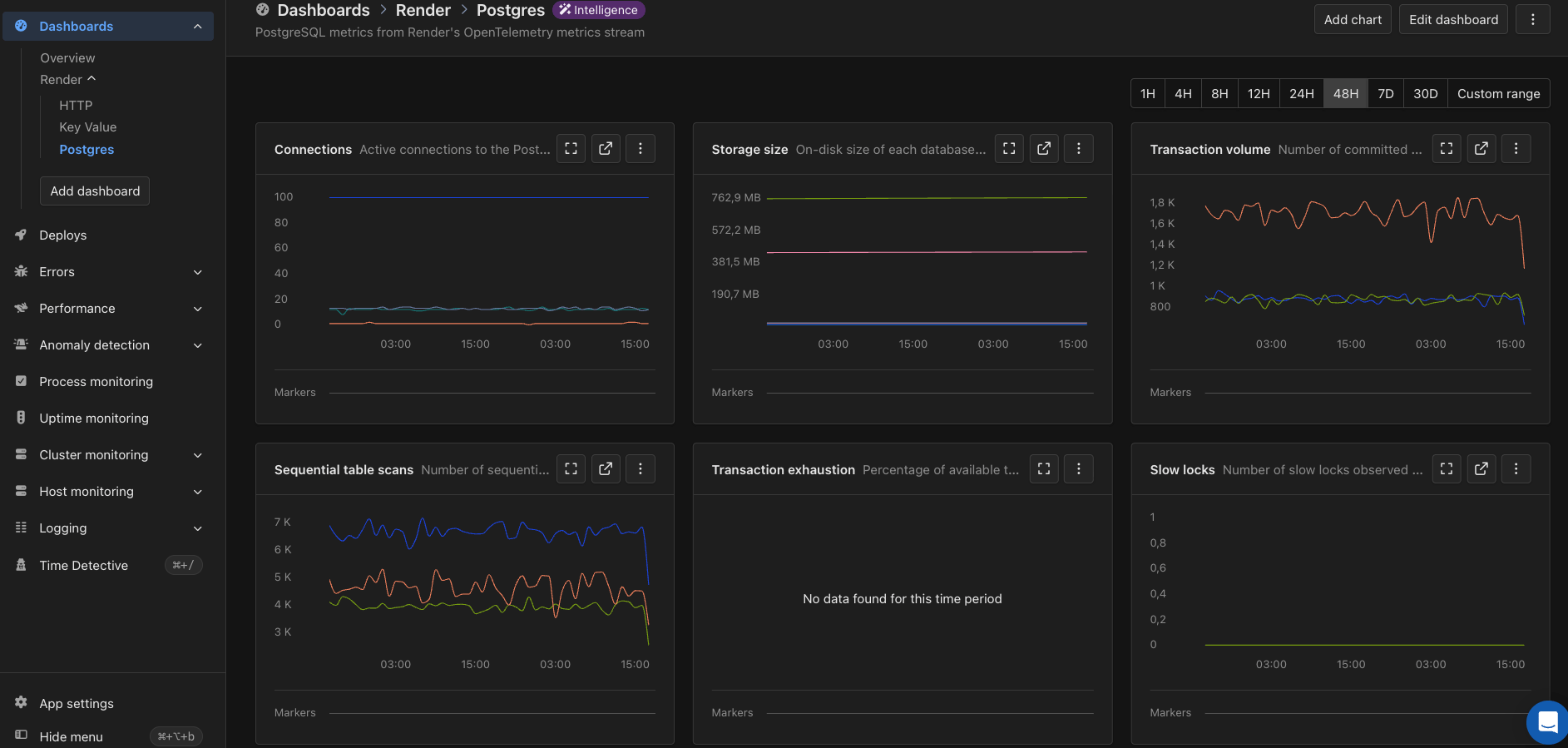1568x748 pixels.
Task: Expand Sequential table scans chart fullscreen
Action: 571,468
